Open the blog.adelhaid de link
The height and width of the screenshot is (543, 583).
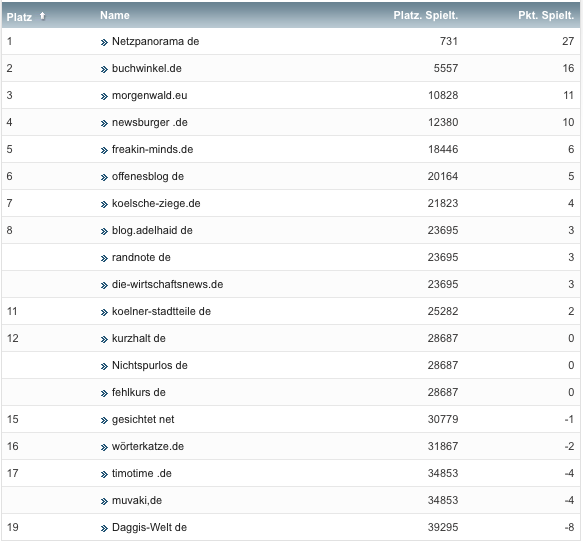point(152,231)
